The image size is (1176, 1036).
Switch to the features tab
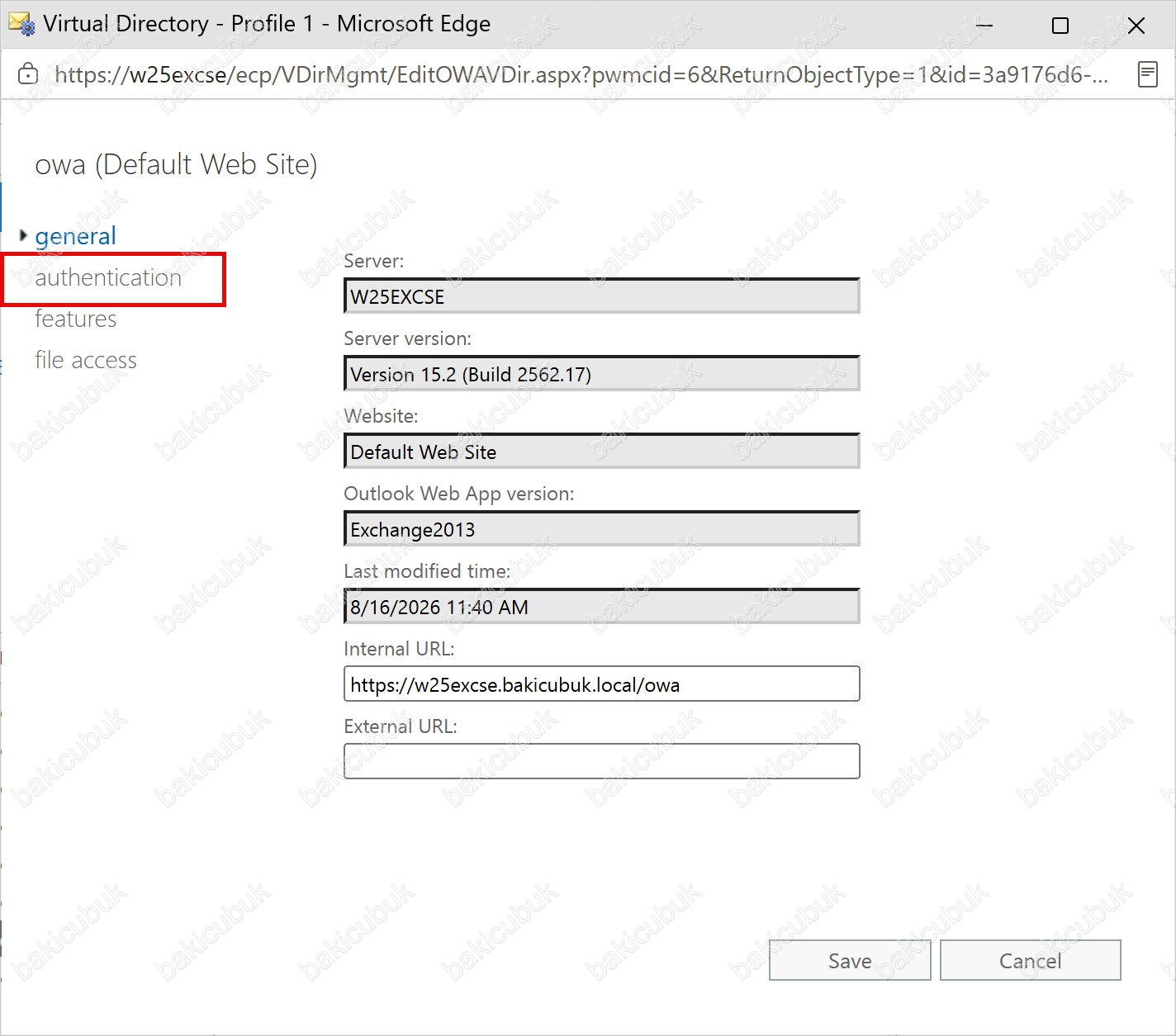tap(76, 319)
